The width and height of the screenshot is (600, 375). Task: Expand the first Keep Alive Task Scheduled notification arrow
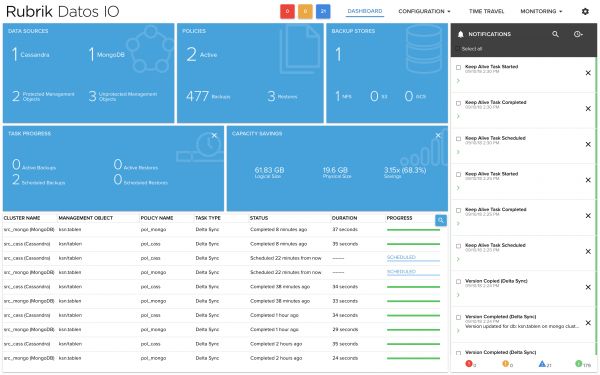pyautogui.click(x=458, y=152)
